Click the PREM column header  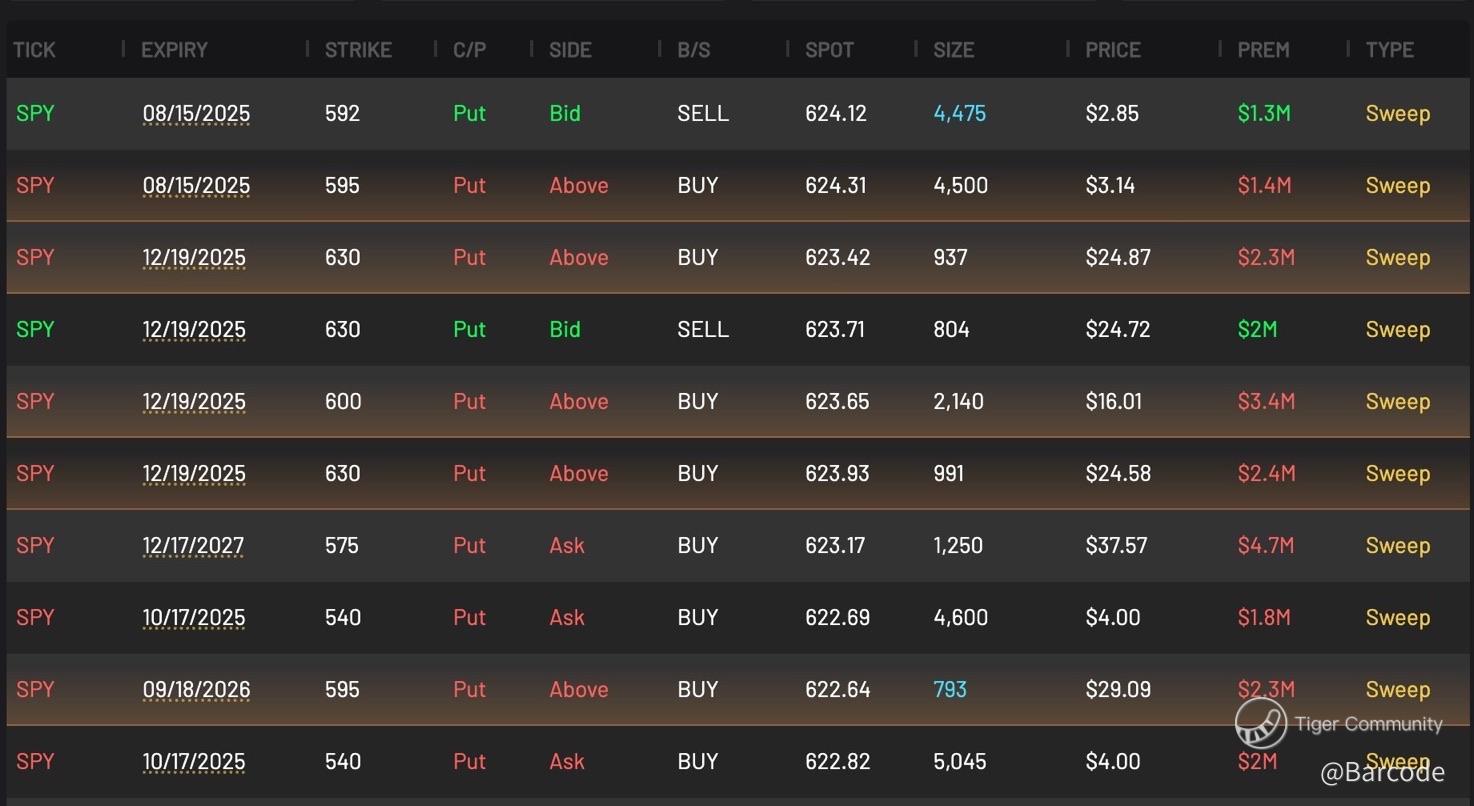(1263, 50)
